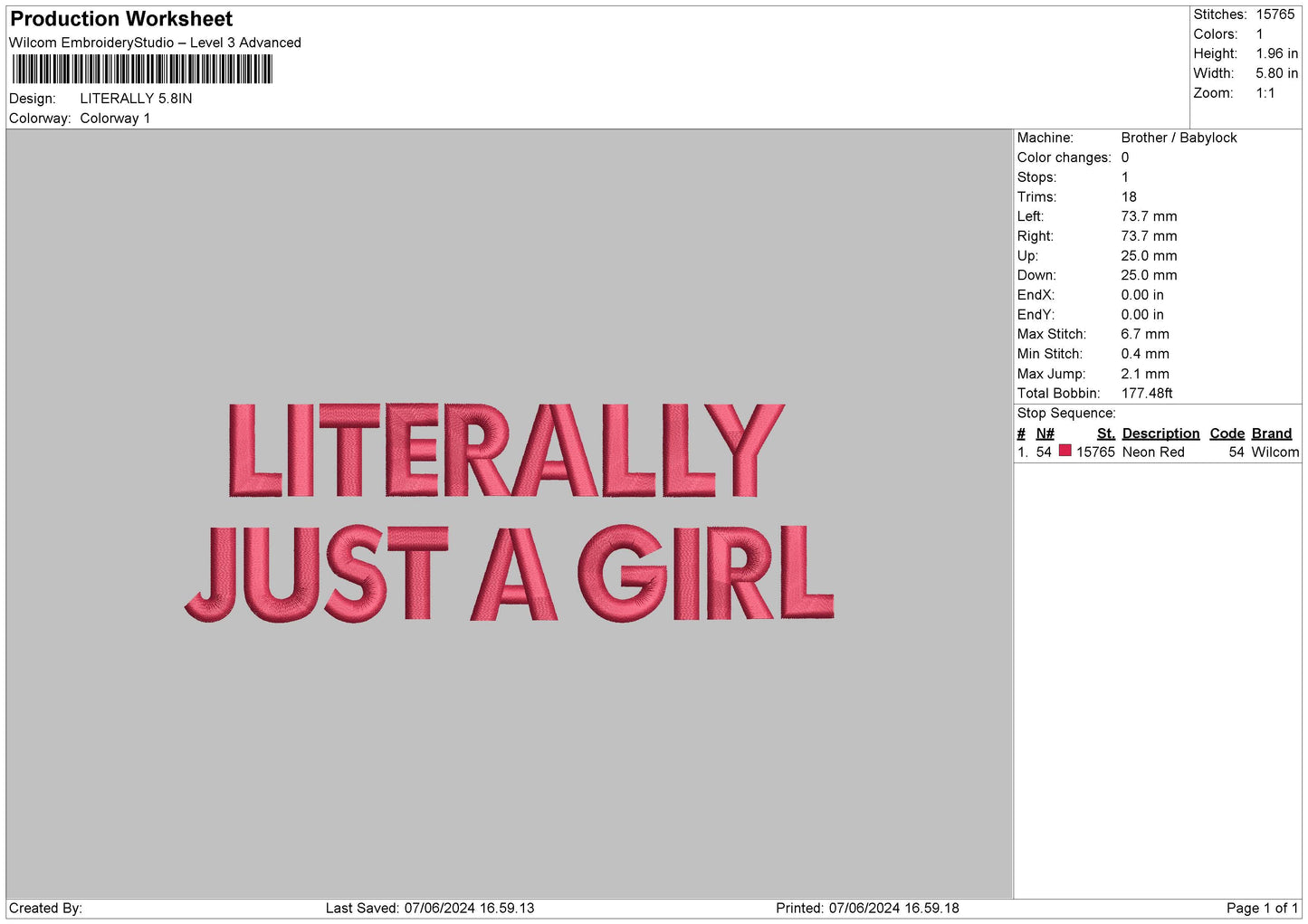This screenshot has width=1308, height=924.
Task: Click the Total Bobbin value 177.48ft
Action: (x=1147, y=394)
